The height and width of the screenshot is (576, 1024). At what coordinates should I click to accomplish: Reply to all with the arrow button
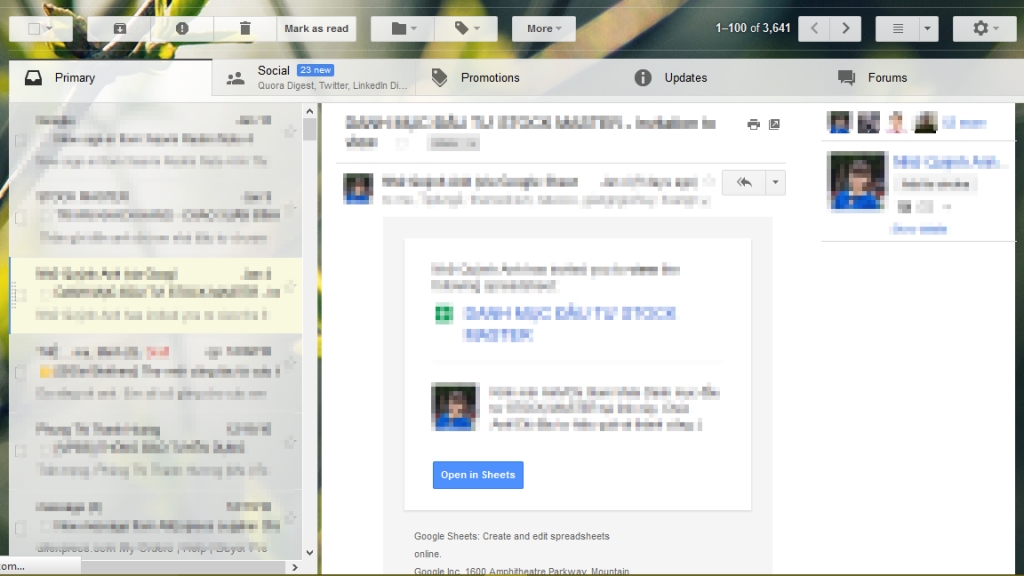click(x=744, y=182)
